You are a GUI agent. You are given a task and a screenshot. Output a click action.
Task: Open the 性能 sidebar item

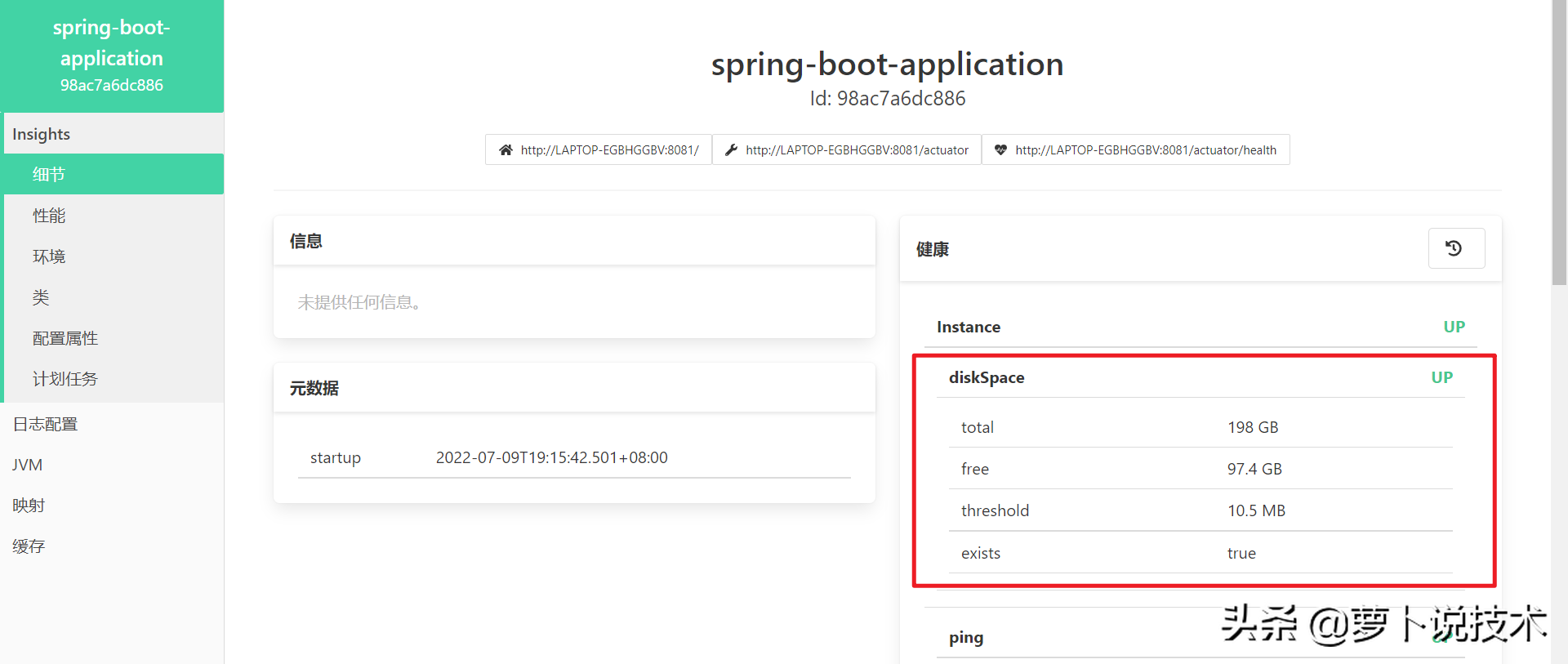[x=114, y=215]
